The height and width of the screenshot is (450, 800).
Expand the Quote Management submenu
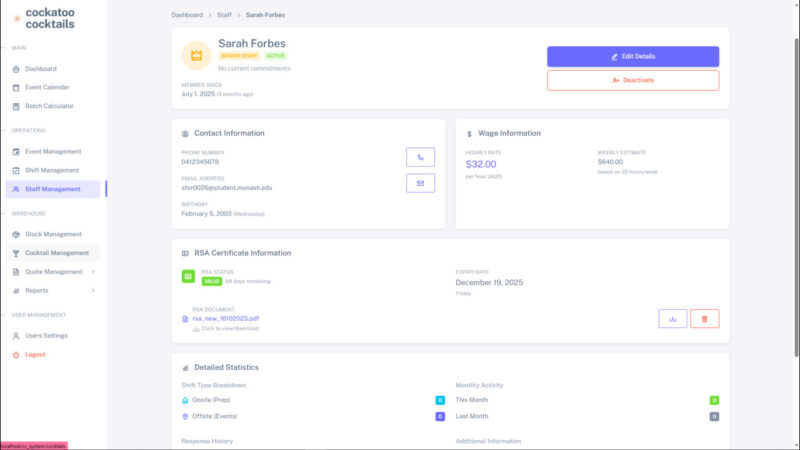[93, 271]
